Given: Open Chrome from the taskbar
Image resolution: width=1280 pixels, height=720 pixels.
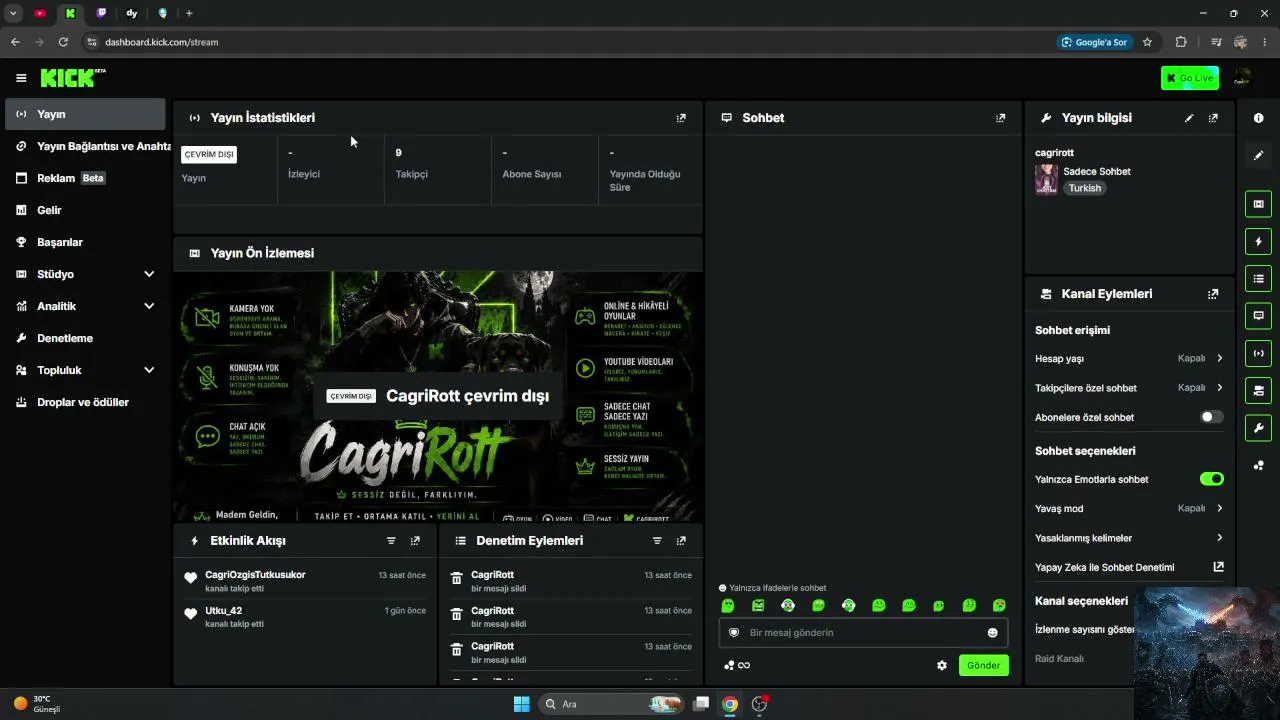Looking at the screenshot, I should pyautogui.click(x=730, y=704).
